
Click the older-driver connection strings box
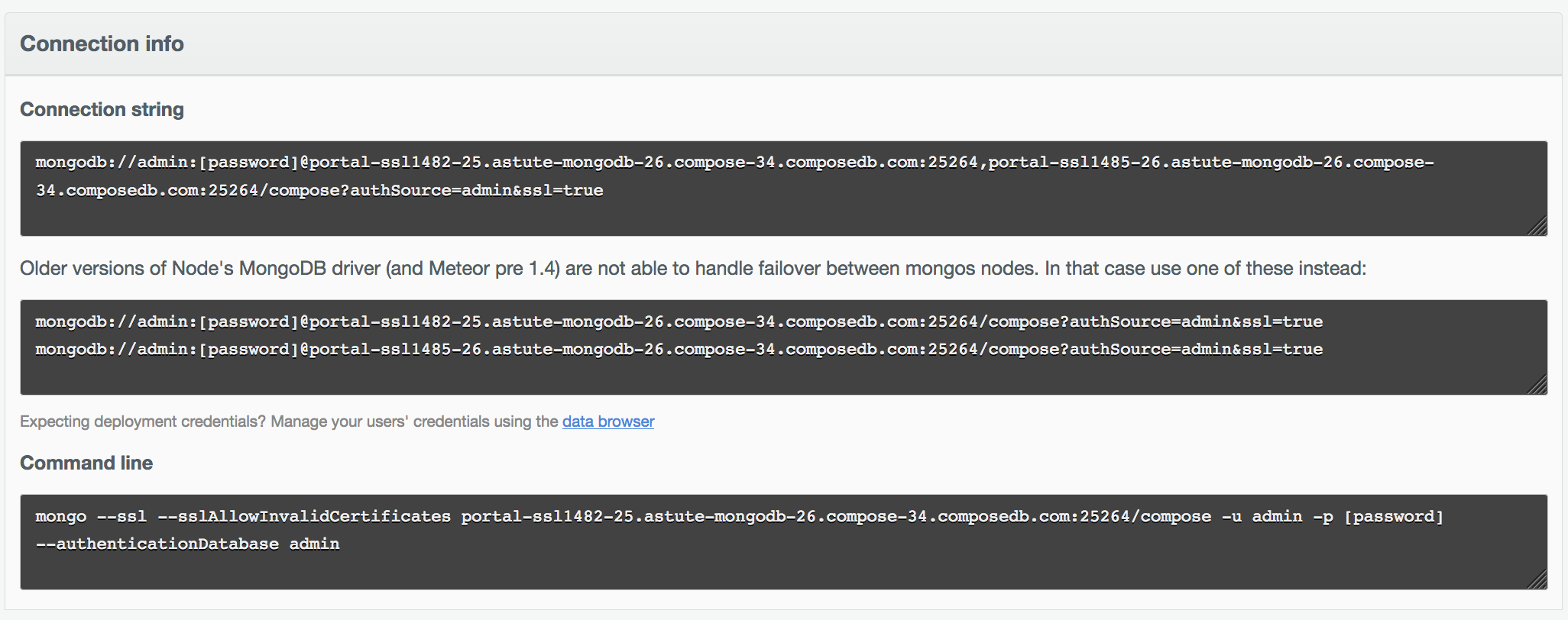pos(783,347)
